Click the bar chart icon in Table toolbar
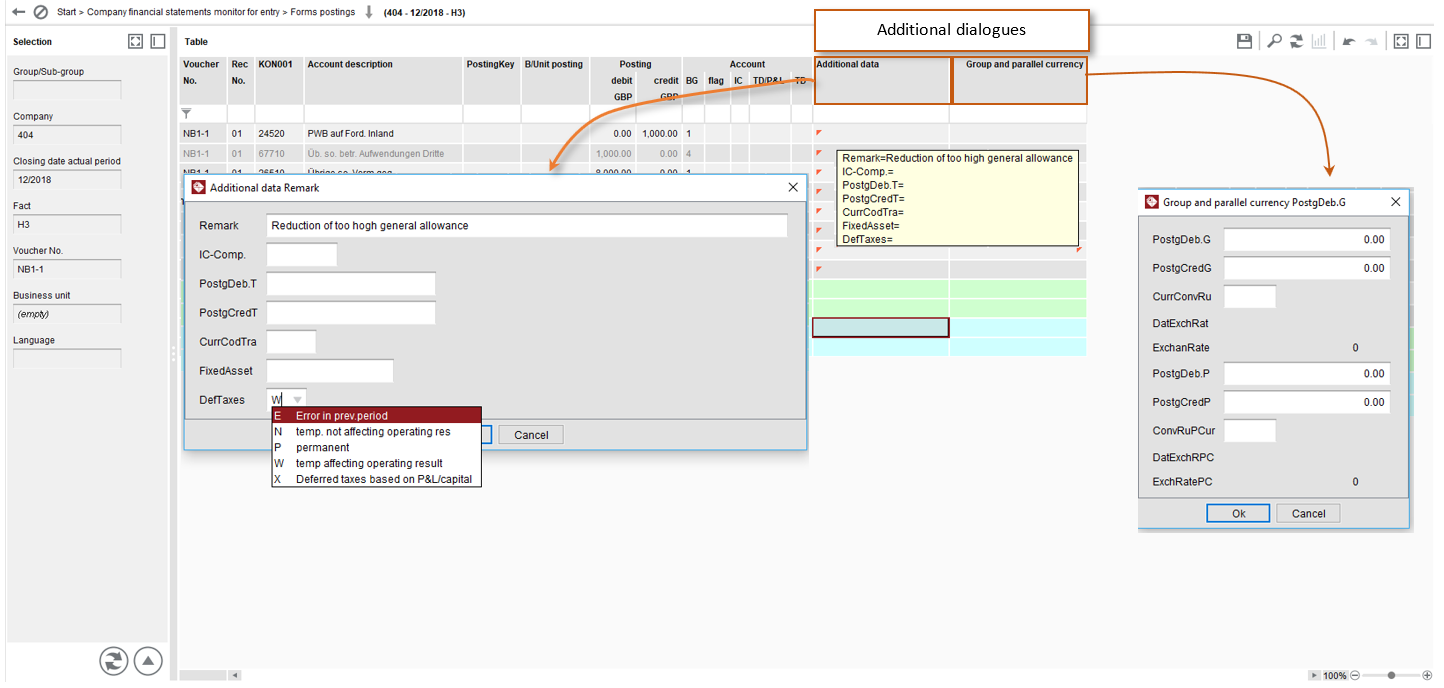Image resolution: width=1444 pixels, height=688 pixels. click(x=1319, y=41)
